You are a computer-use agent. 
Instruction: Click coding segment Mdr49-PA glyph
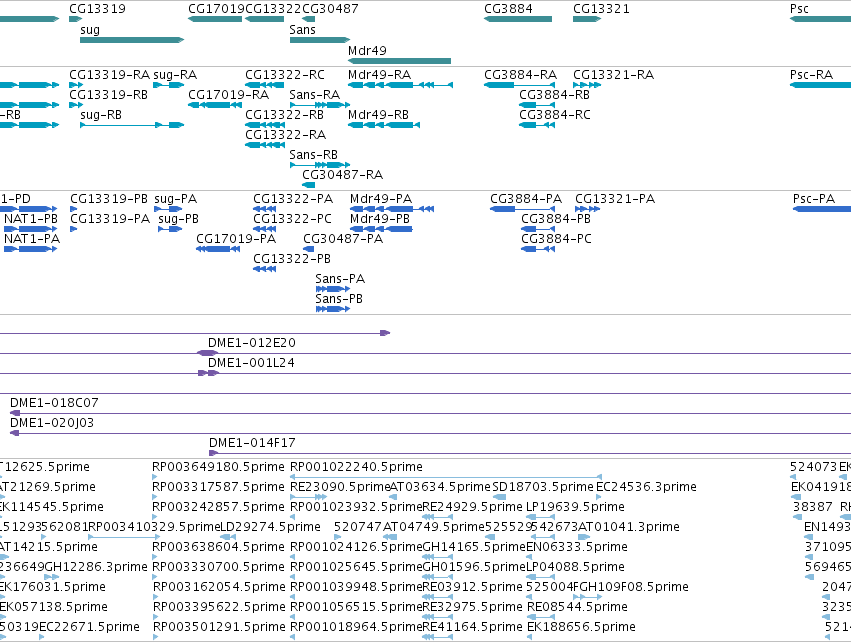tap(392, 209)
